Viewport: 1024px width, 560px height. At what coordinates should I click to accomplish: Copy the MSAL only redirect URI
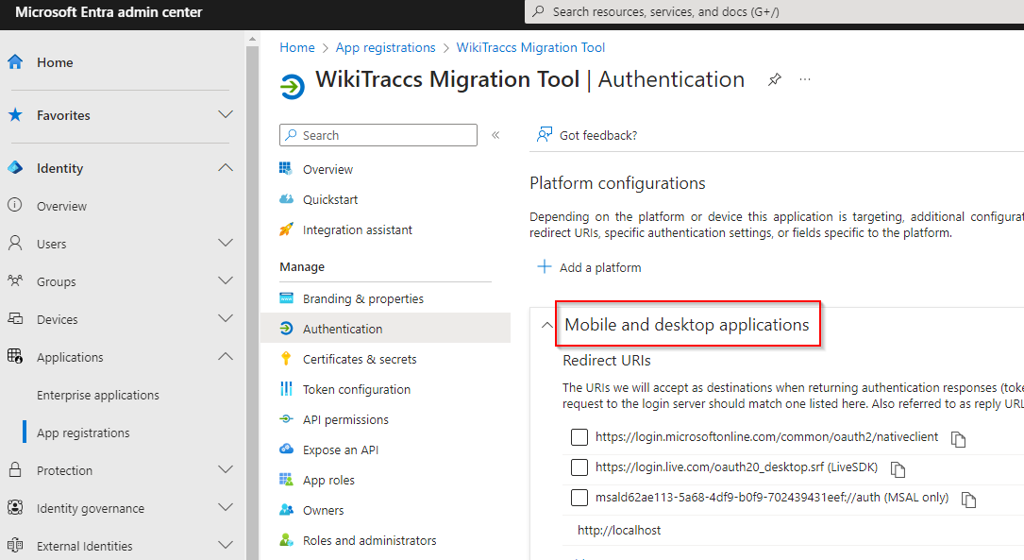pos(968,500)
